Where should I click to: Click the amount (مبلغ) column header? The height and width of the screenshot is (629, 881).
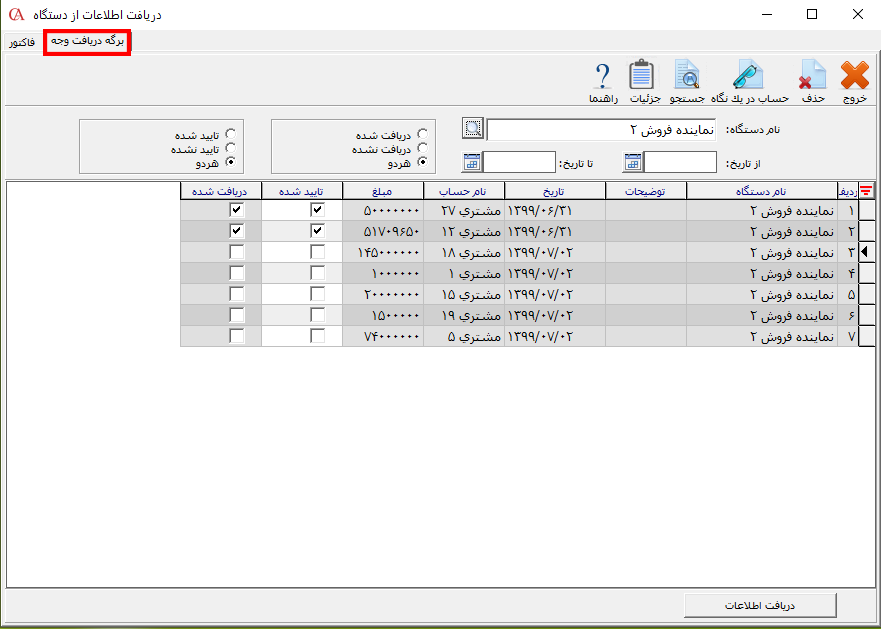click(382, 190)
